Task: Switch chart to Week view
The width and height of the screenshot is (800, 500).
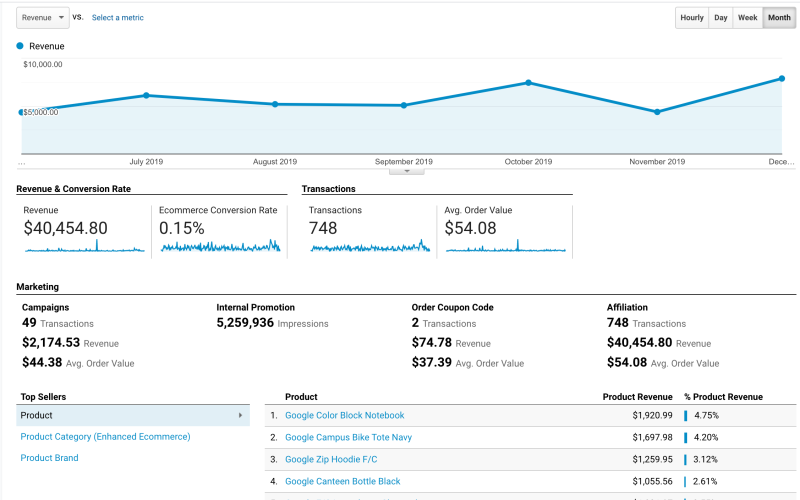Action: [747, 18]
